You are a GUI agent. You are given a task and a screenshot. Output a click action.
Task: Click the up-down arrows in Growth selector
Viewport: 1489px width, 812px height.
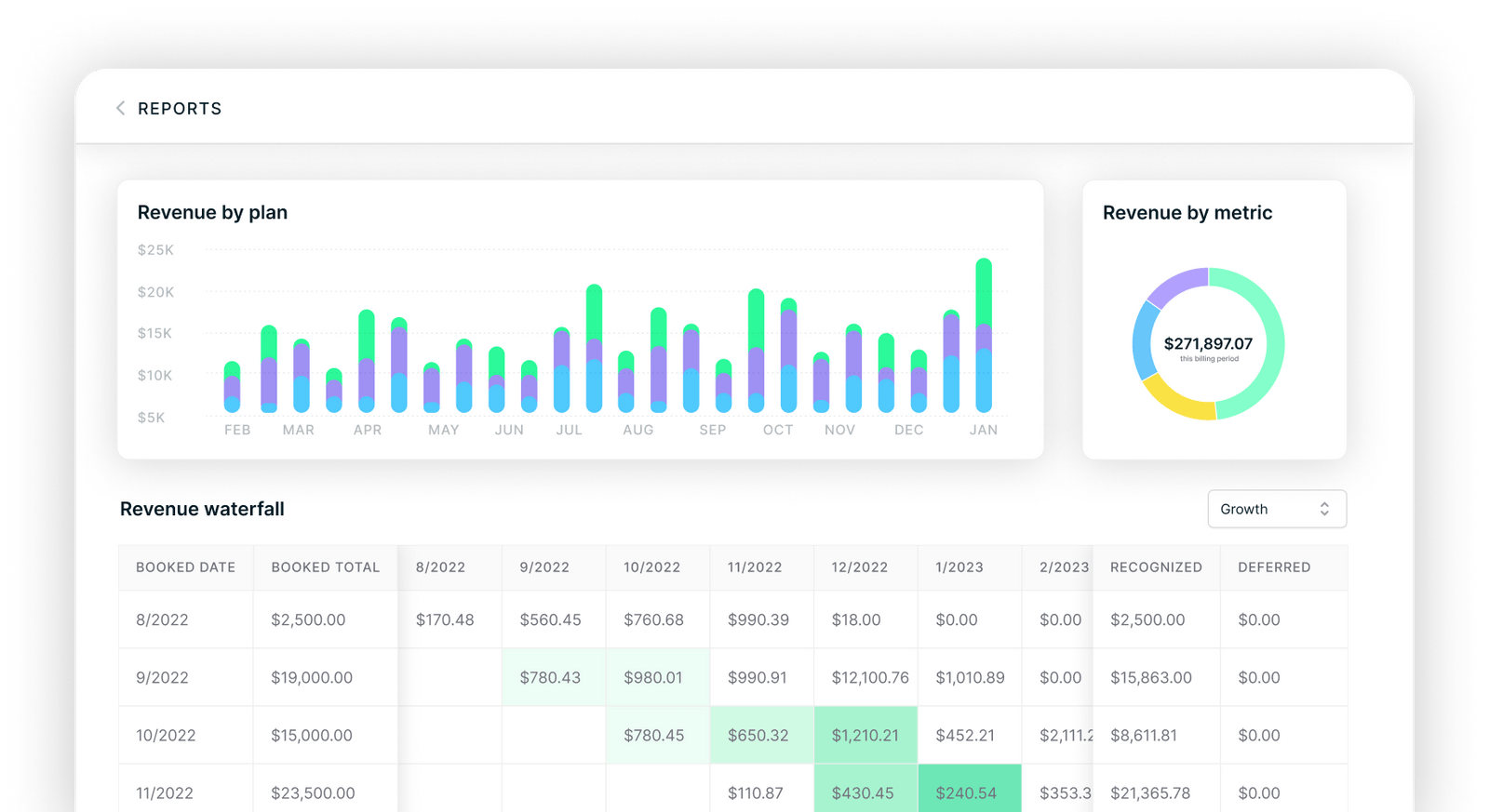[x=1324, y=509]
